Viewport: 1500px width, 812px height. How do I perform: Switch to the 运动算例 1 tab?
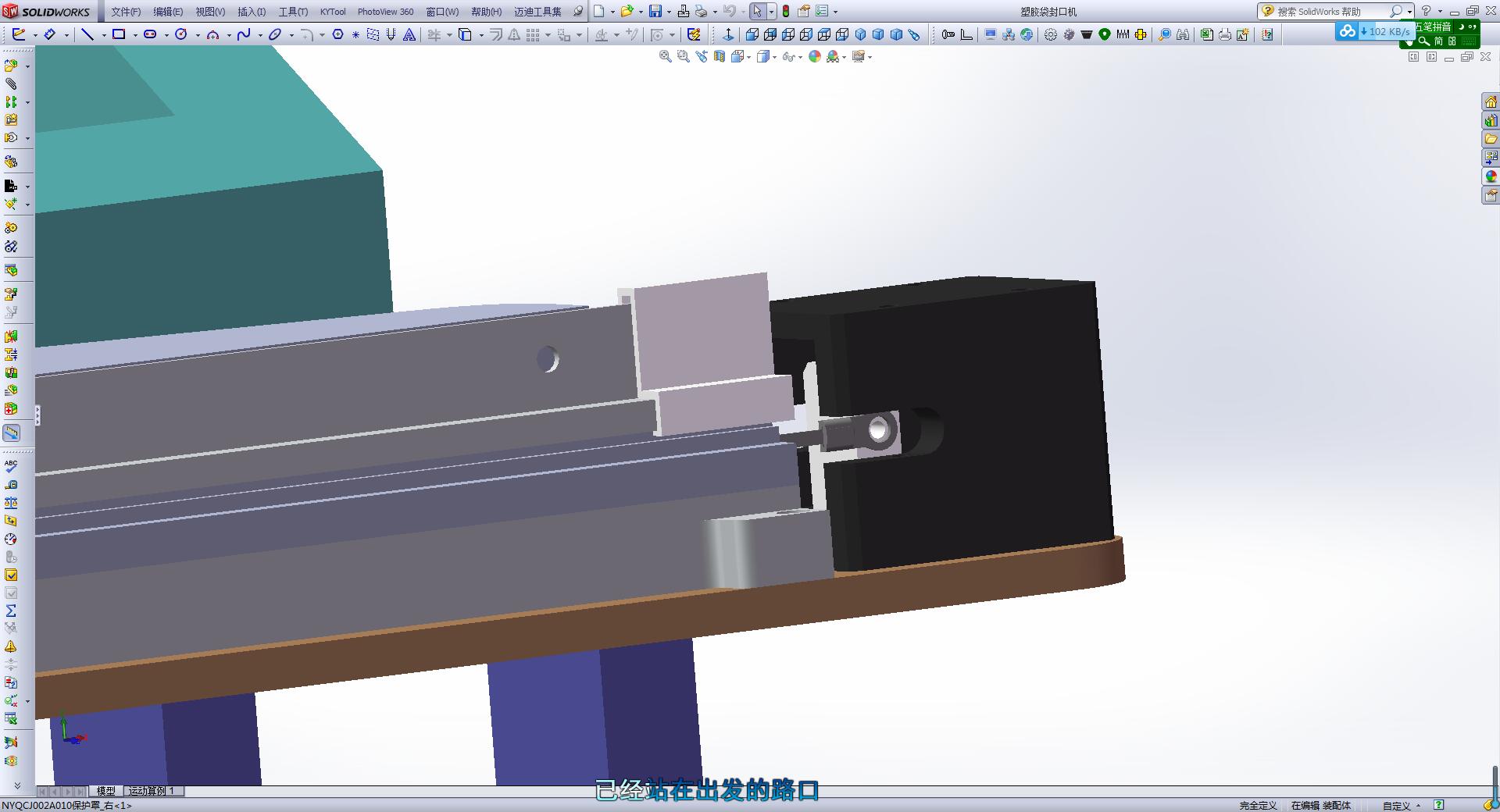click(x=152, y=791)
